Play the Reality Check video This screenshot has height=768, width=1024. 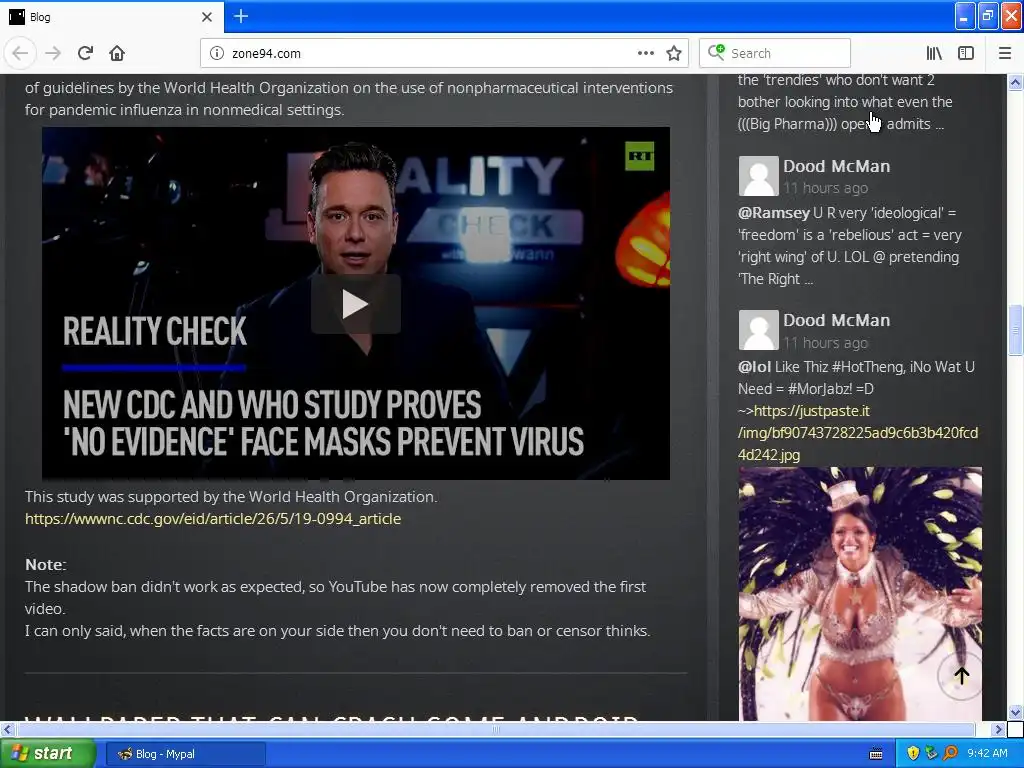pos(356,304)
